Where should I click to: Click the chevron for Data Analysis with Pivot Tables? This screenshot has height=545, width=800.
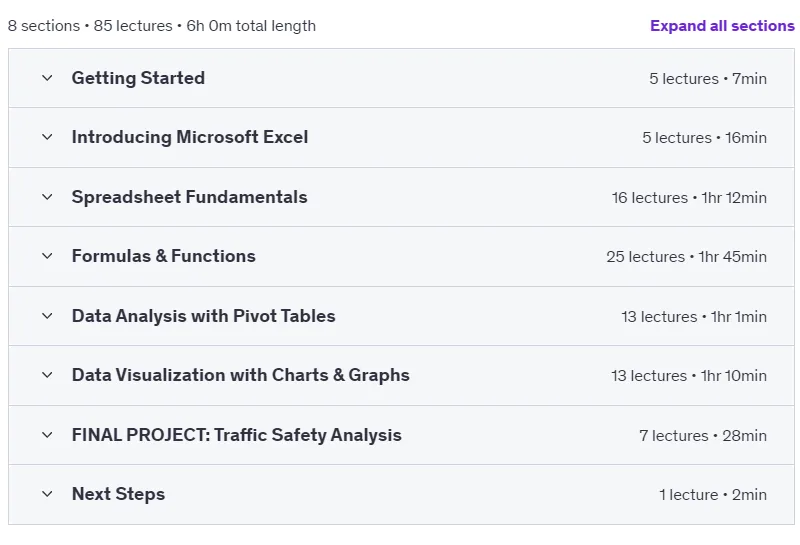pos(47,316)
